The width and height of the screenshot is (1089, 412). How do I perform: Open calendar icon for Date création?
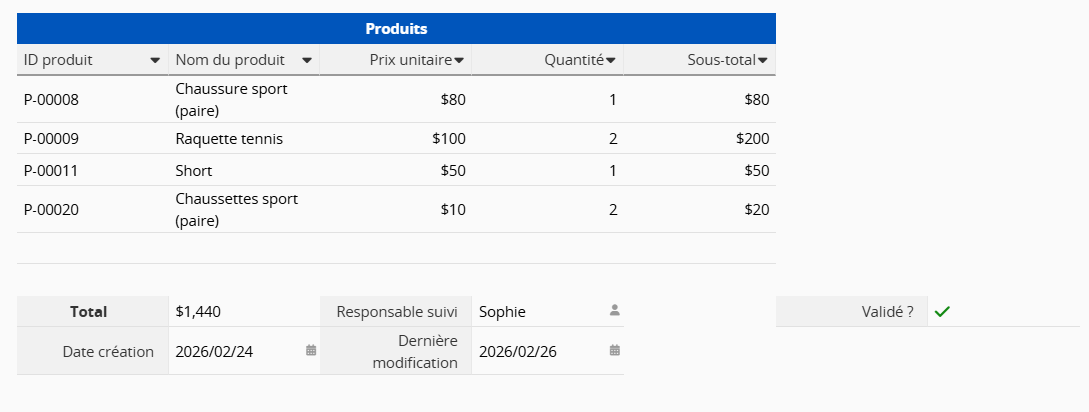pyautogui.click(x=311, y=351)
